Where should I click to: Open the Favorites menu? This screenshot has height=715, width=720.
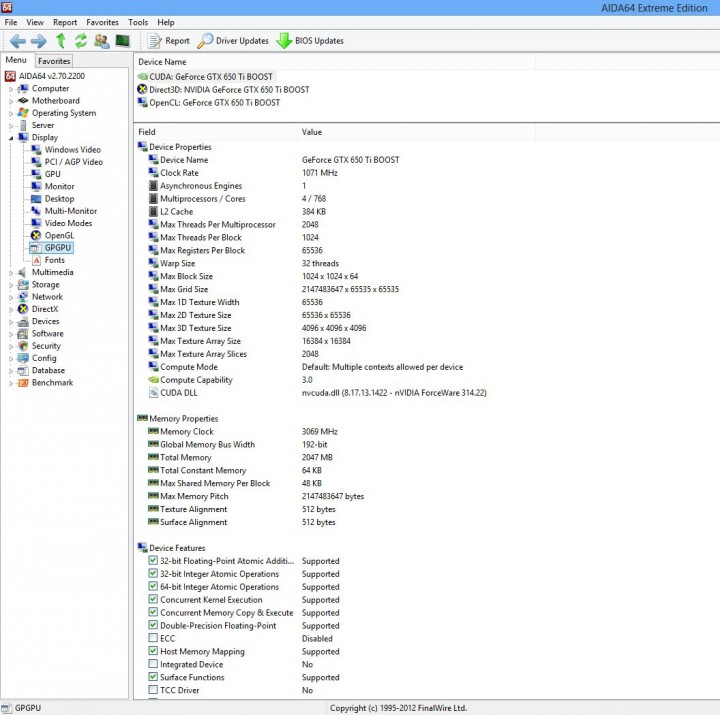(102, 23)
